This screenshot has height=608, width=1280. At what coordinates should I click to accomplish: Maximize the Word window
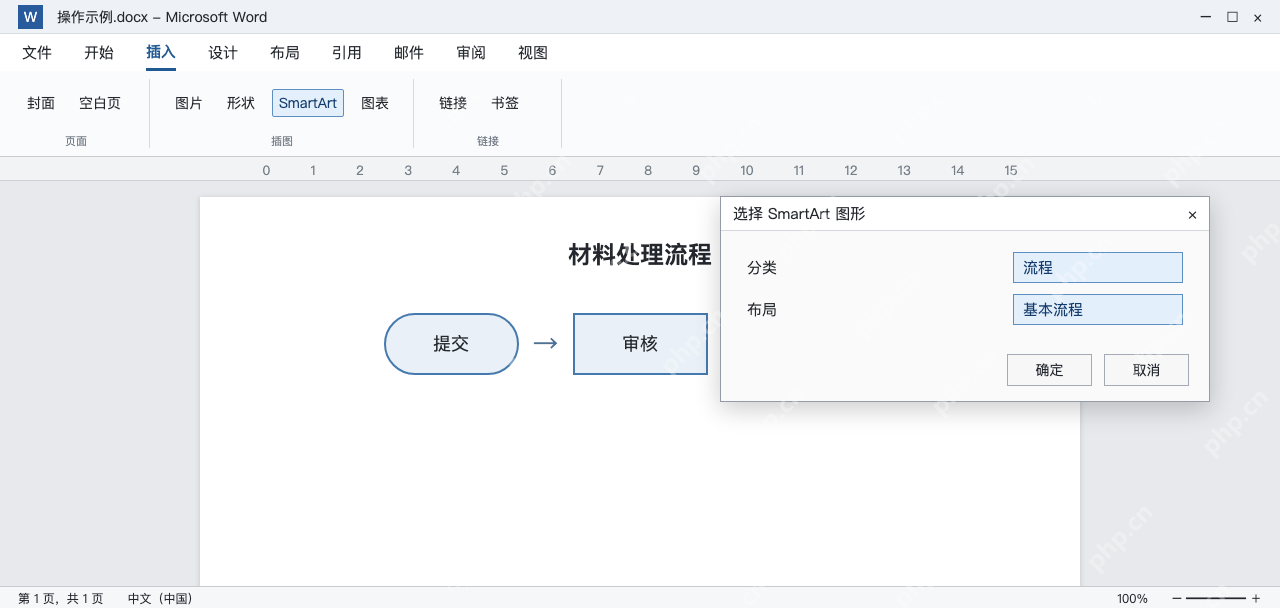point(1232,17)
